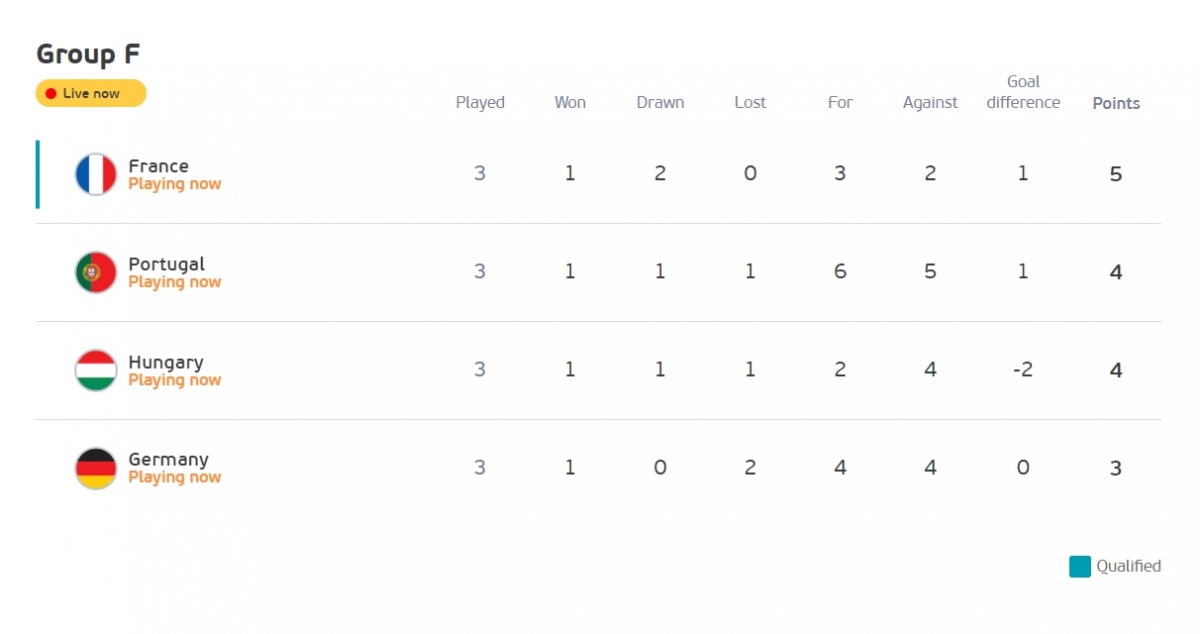Open the Portugal team name link

pyautogui.click(x=166, y=264)
